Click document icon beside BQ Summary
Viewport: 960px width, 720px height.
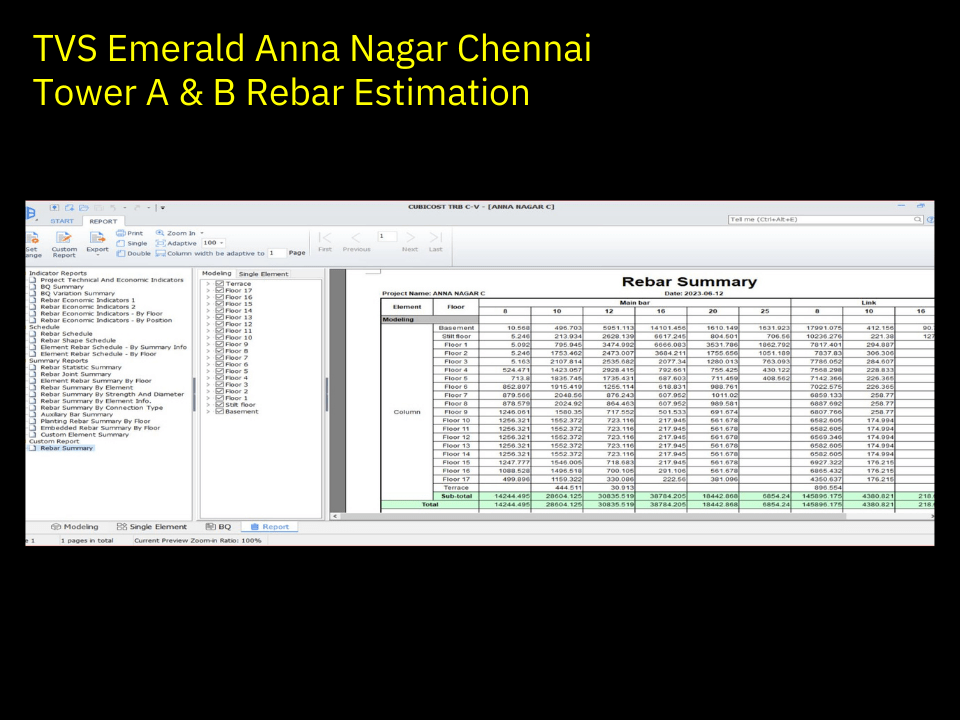point(32,287)
